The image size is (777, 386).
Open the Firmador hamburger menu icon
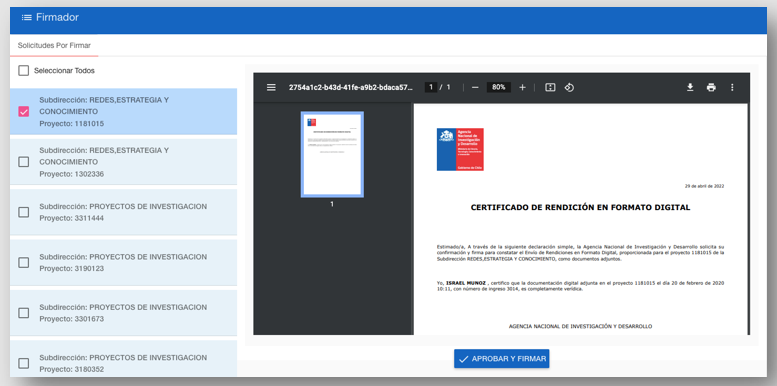(26, 18)
